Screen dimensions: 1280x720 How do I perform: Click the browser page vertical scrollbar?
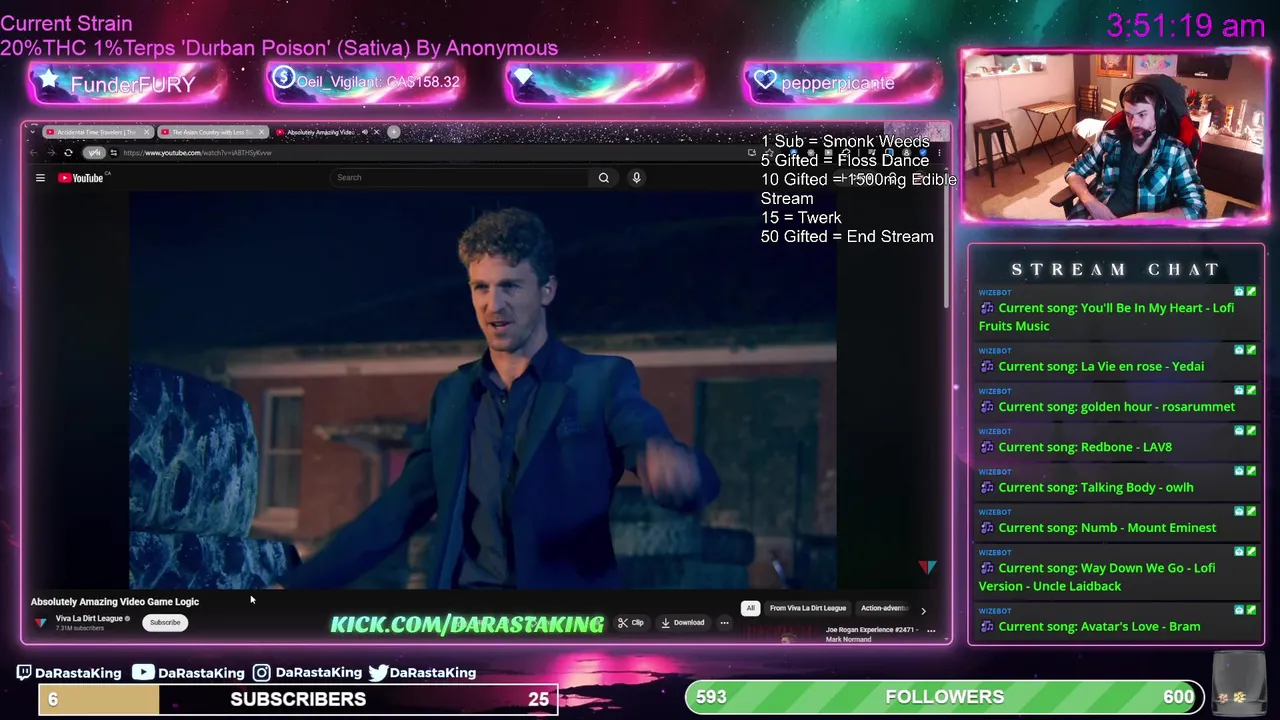tap(945, 245)
